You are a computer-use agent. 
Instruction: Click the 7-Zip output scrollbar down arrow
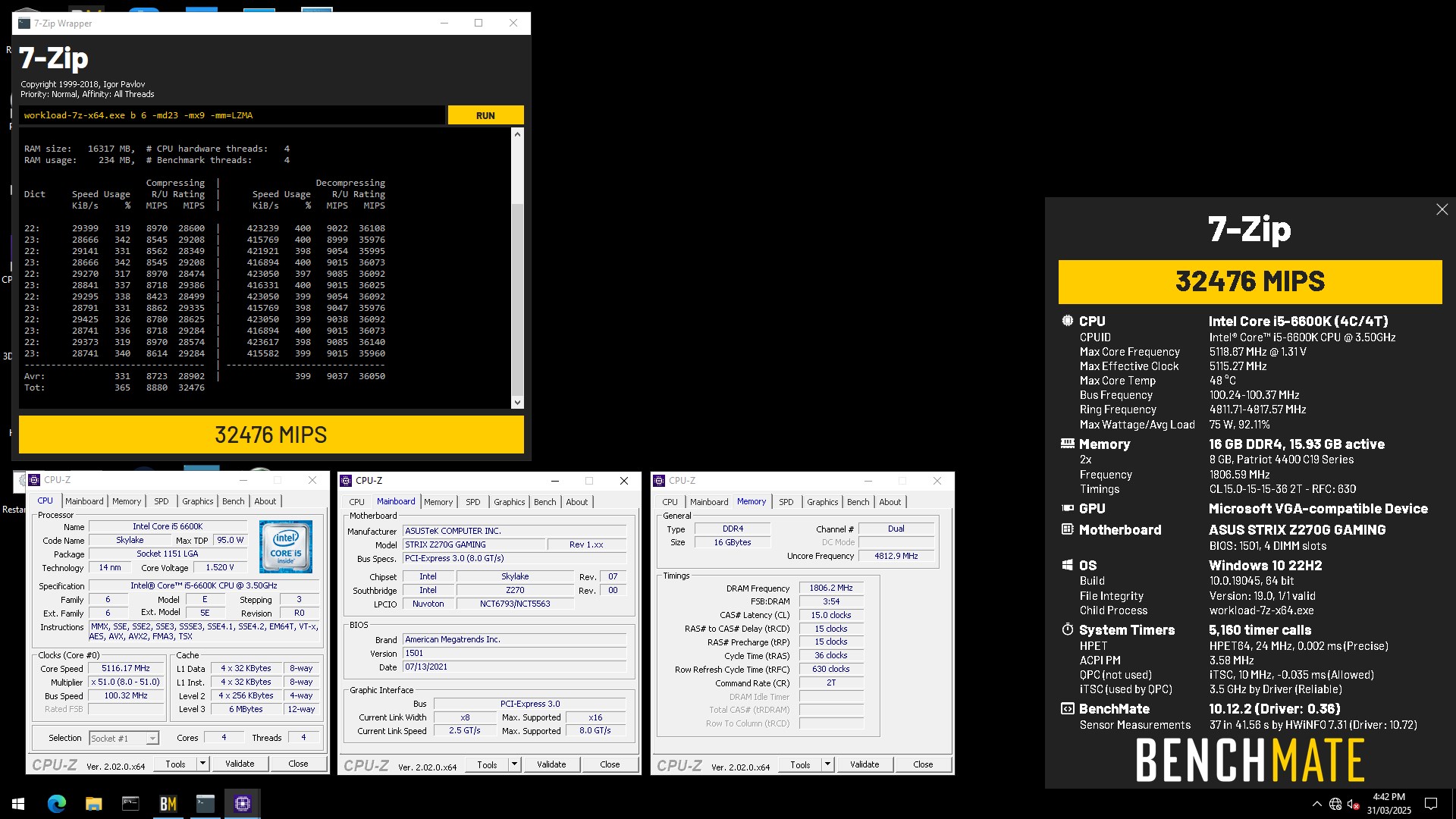[x=517, y=403]
